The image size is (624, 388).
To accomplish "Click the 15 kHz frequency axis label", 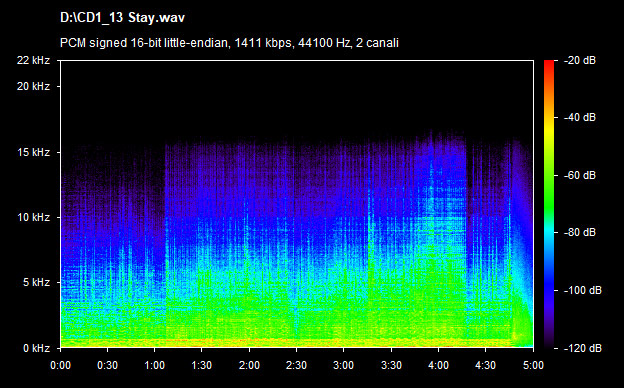I will tap(33, 152).
